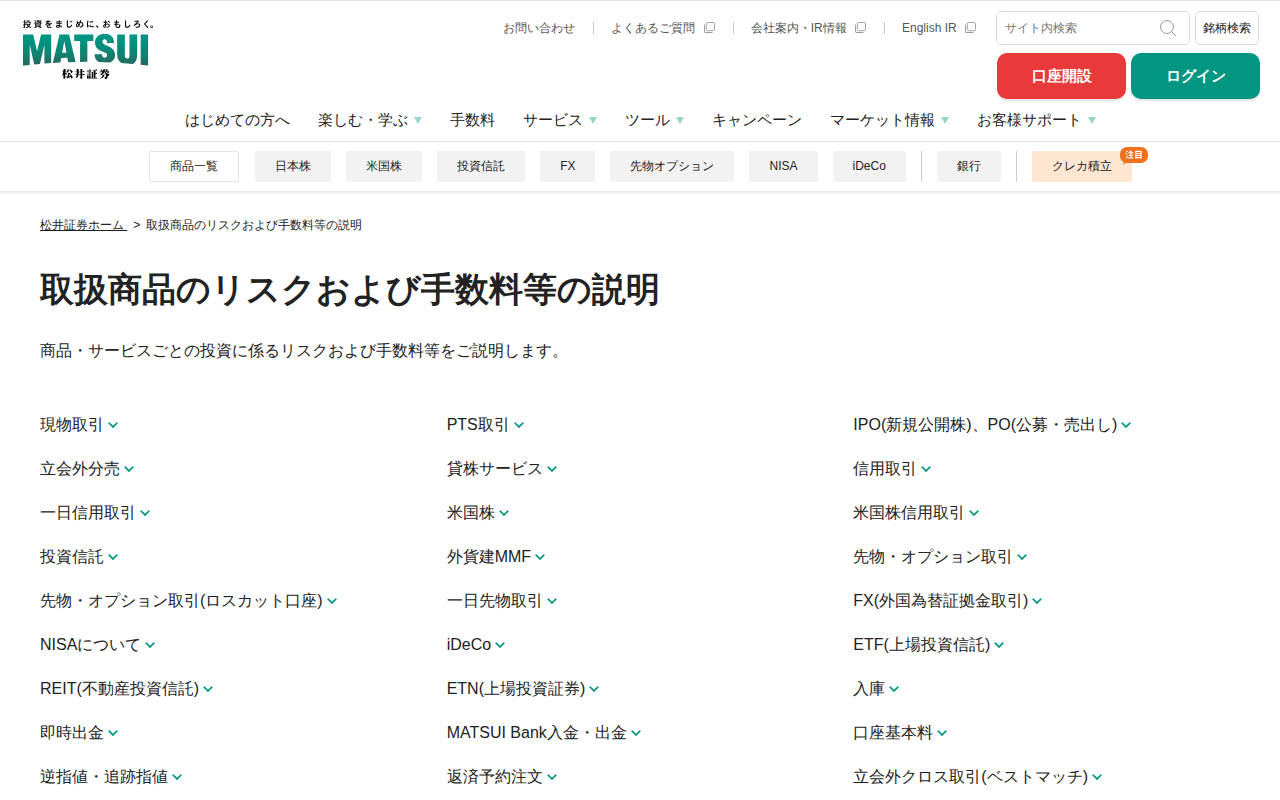Open the サービス menu
The image size is (1280, 800).
point(560,120)
